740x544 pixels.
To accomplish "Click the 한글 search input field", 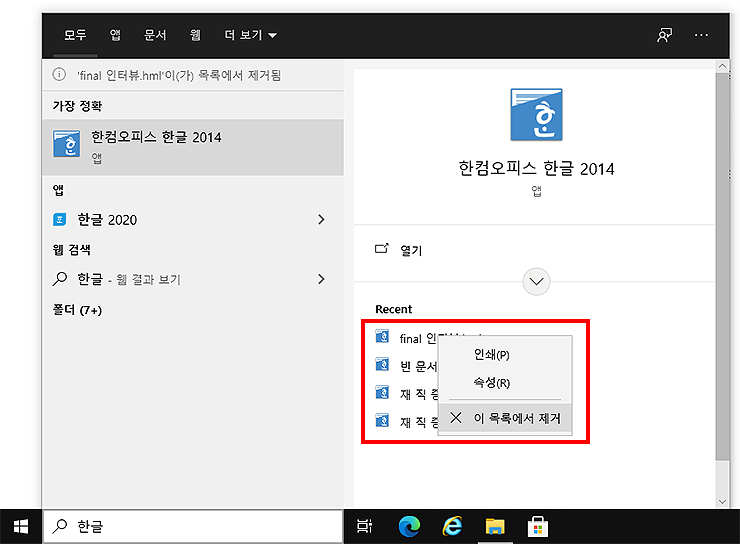I will coord(193,526).
